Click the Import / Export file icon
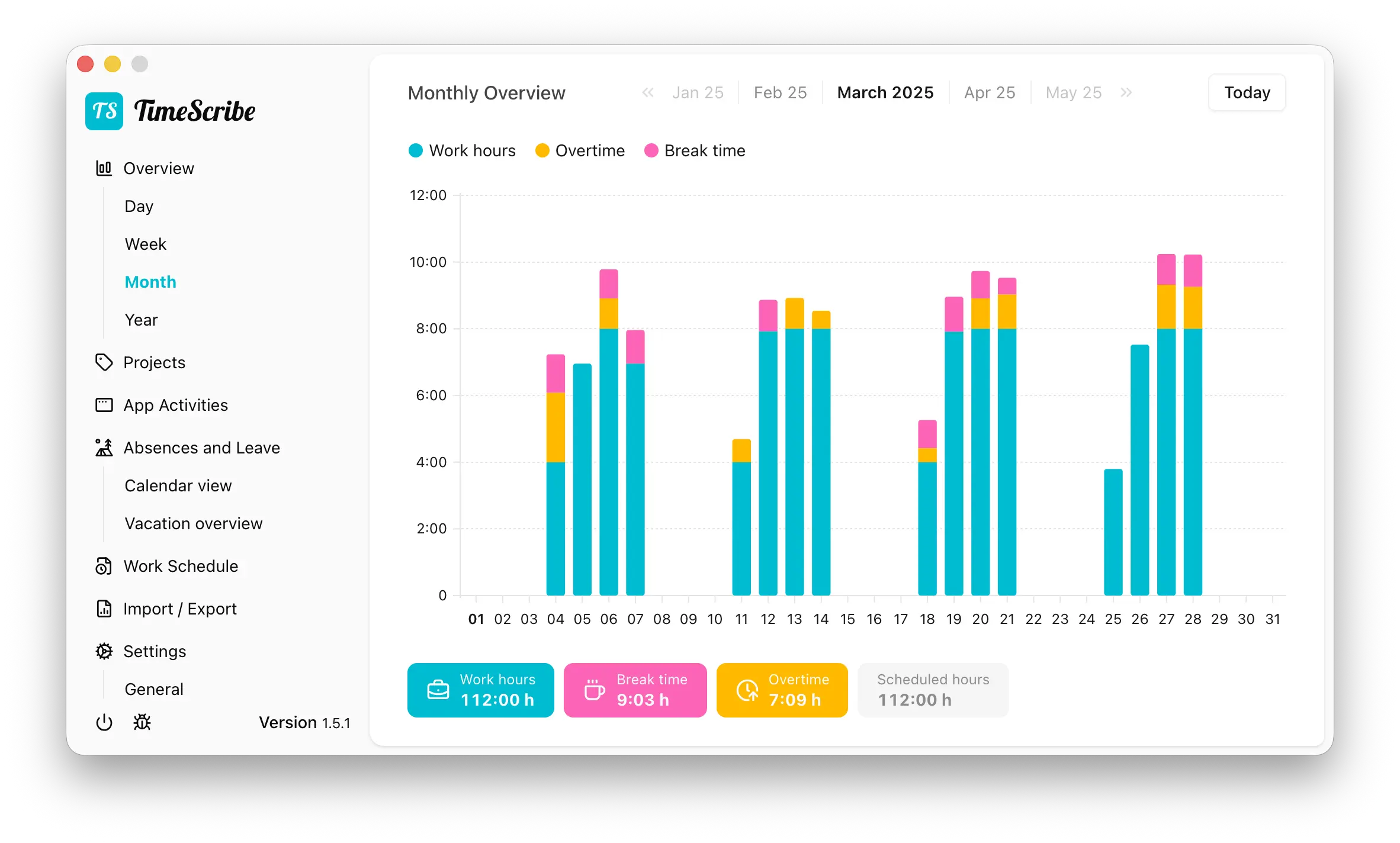The width and height of the screenshot is (1400, 843). (x=104, y=609)
